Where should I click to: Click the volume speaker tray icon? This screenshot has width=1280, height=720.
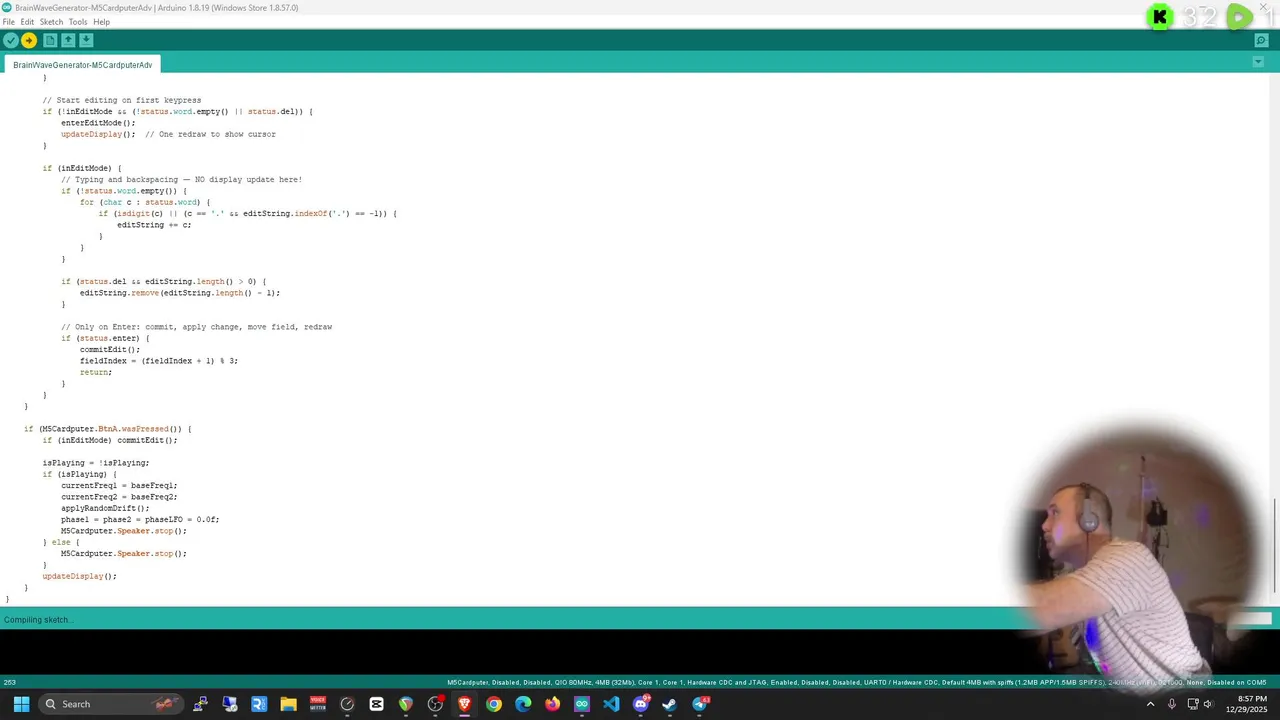click(x=1208, y=704)
